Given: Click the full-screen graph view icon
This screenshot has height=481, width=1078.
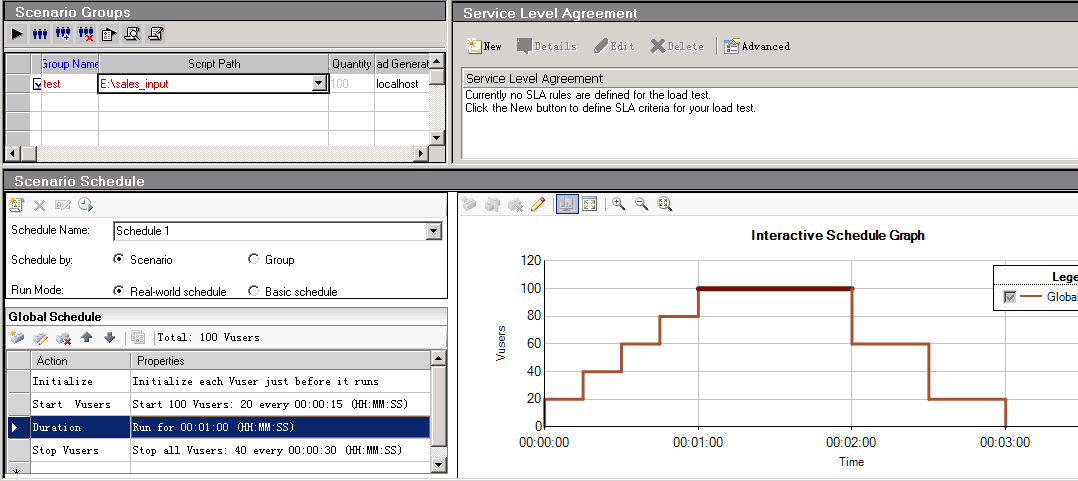Looking at the screenshot, I should click(589, 204).
